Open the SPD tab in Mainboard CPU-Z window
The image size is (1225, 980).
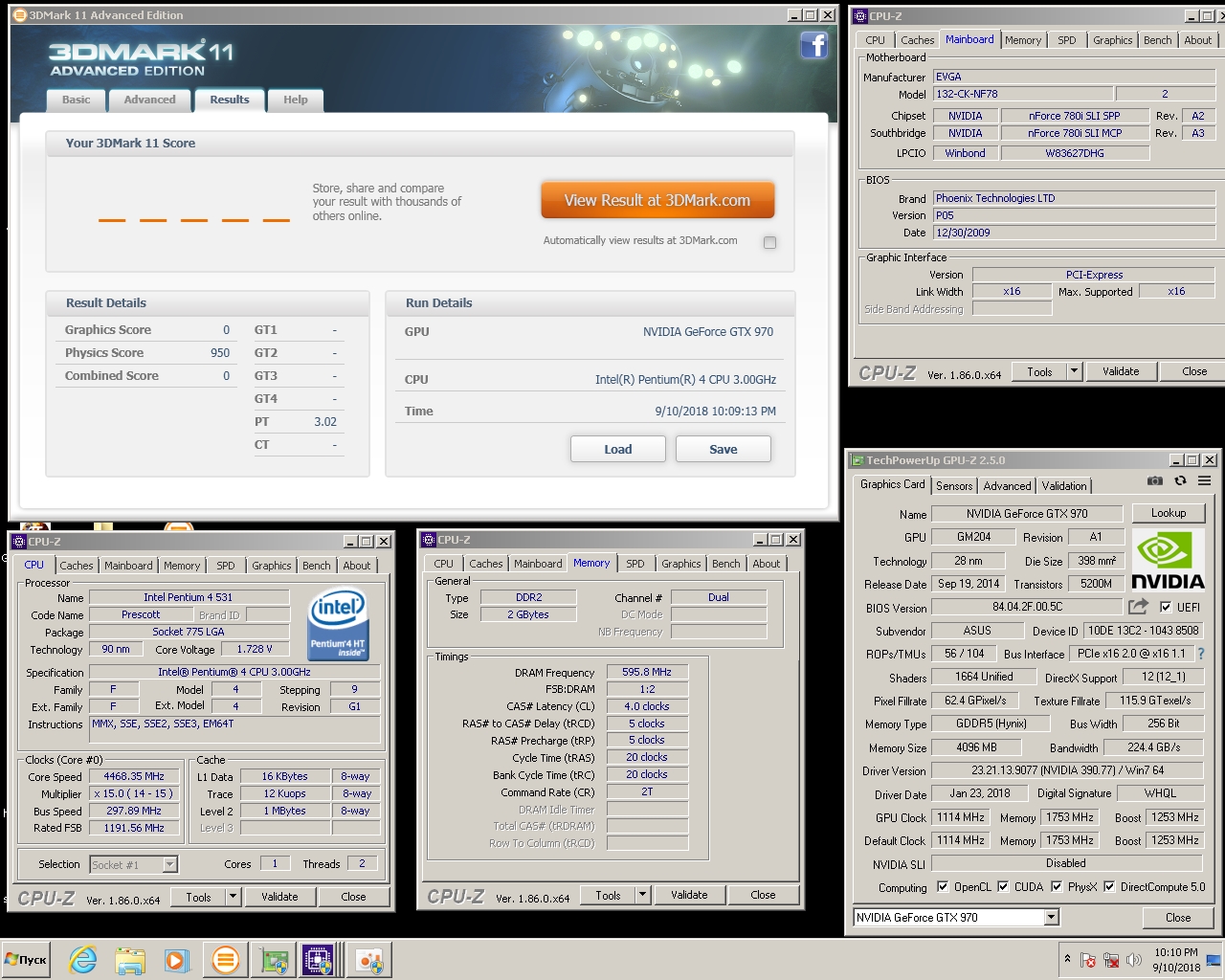1067,40
